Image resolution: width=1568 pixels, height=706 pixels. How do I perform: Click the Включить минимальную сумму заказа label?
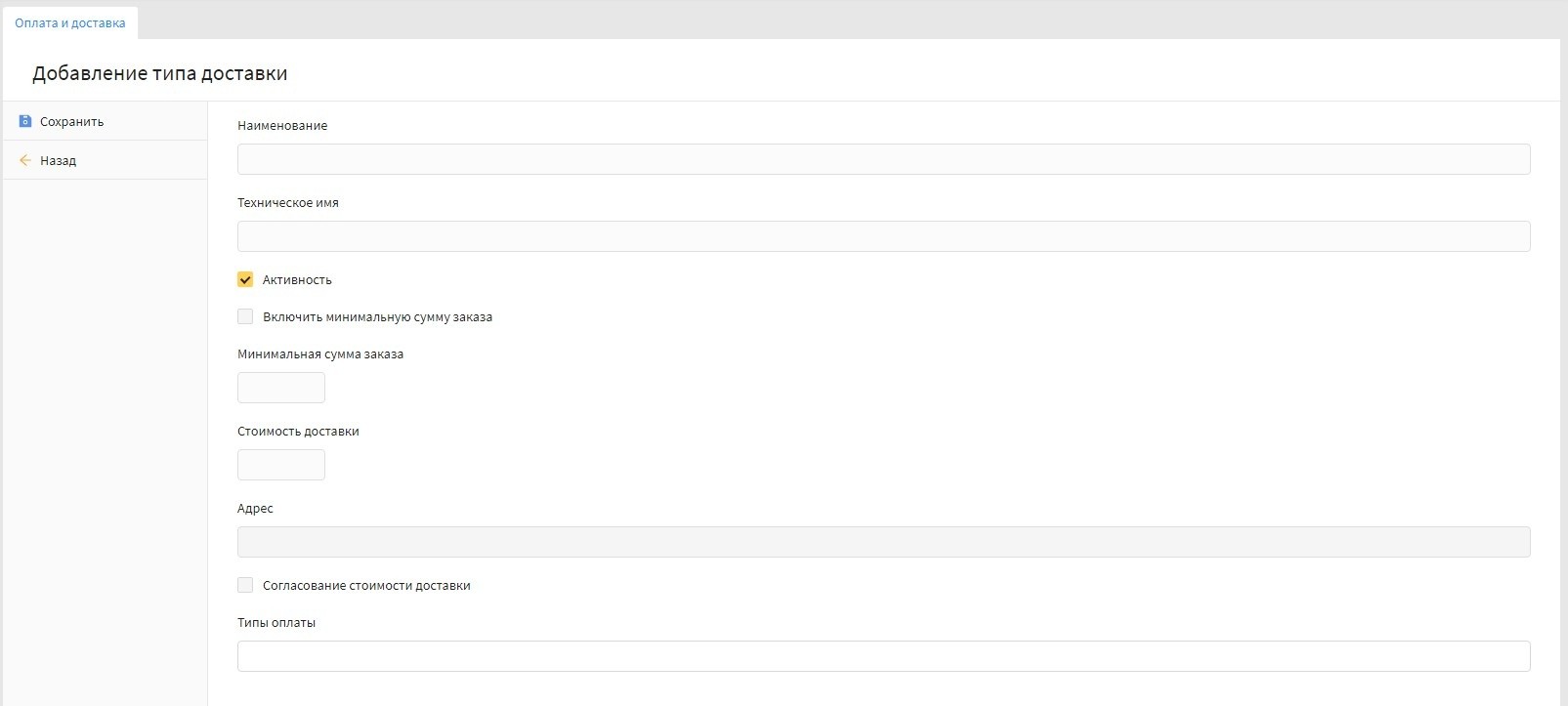[377, 317]
